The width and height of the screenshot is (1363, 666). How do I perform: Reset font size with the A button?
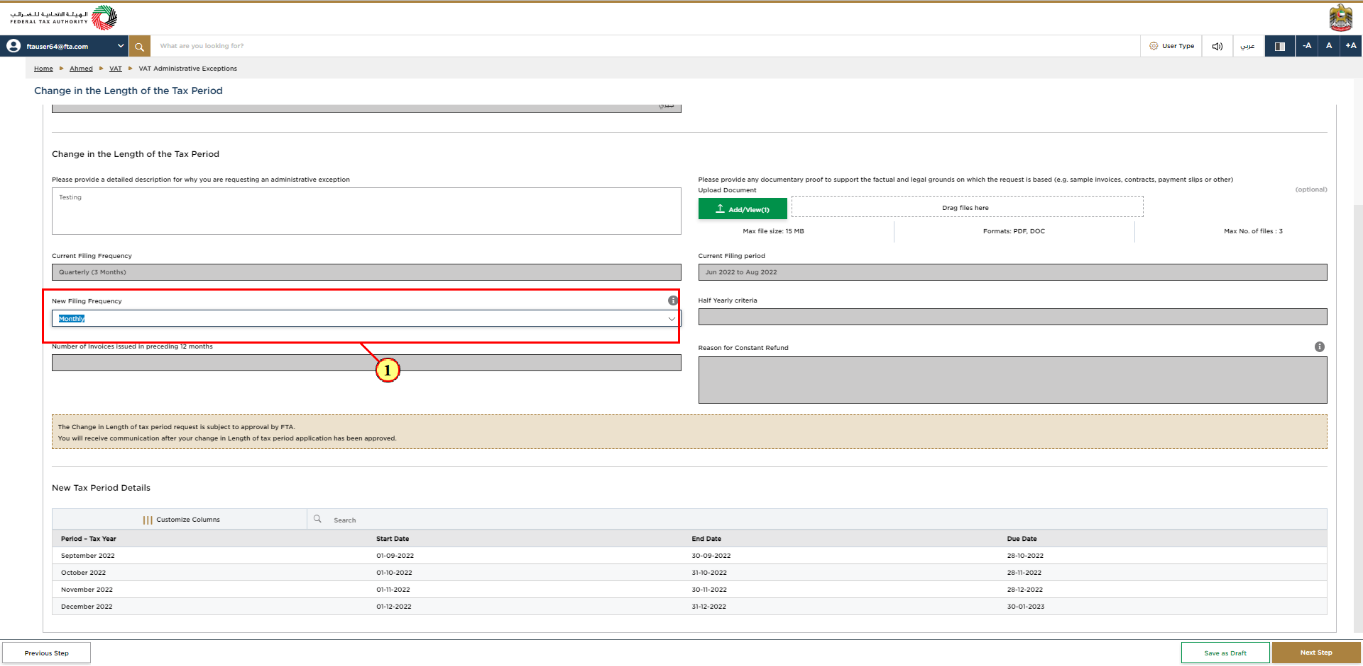tap(1329, 46)
